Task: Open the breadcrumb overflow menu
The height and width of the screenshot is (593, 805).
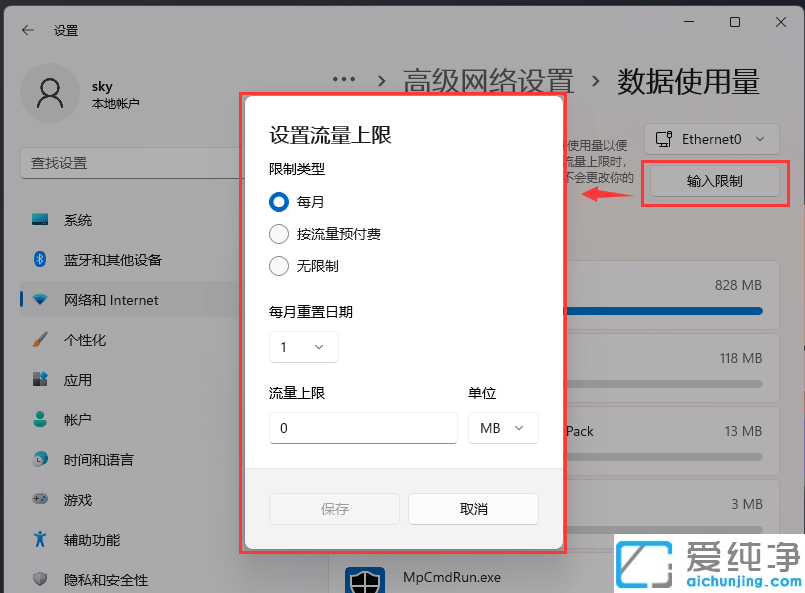Action: pos(344,78)
